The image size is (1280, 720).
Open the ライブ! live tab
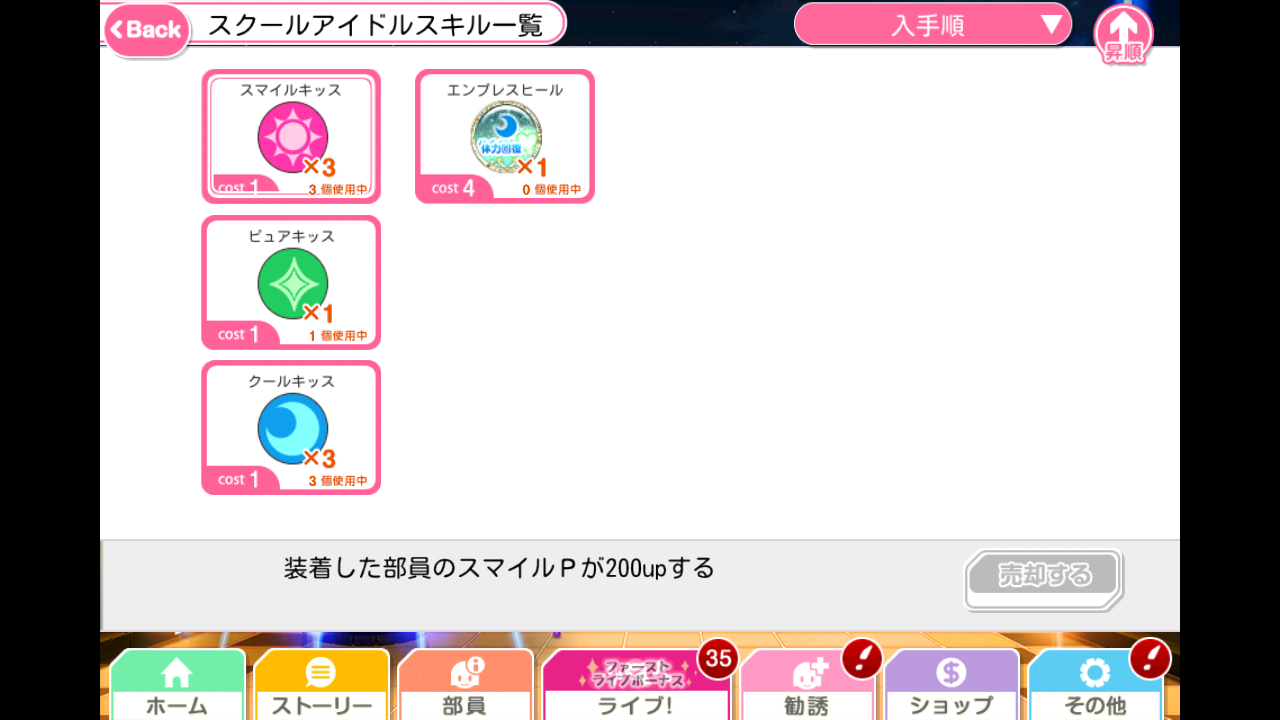tap(635, 686)
